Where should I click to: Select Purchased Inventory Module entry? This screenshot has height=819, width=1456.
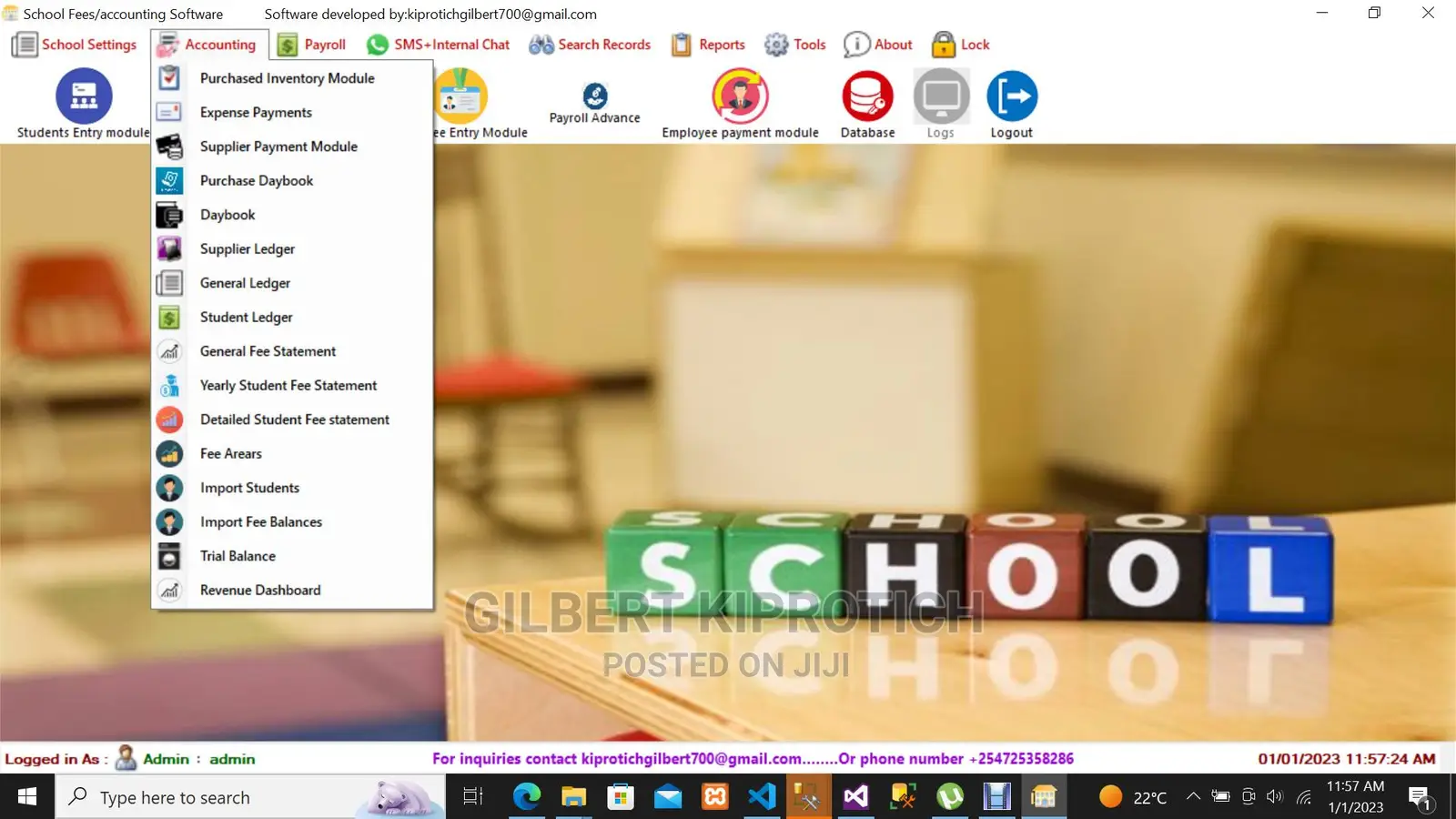tap(292, 78)
